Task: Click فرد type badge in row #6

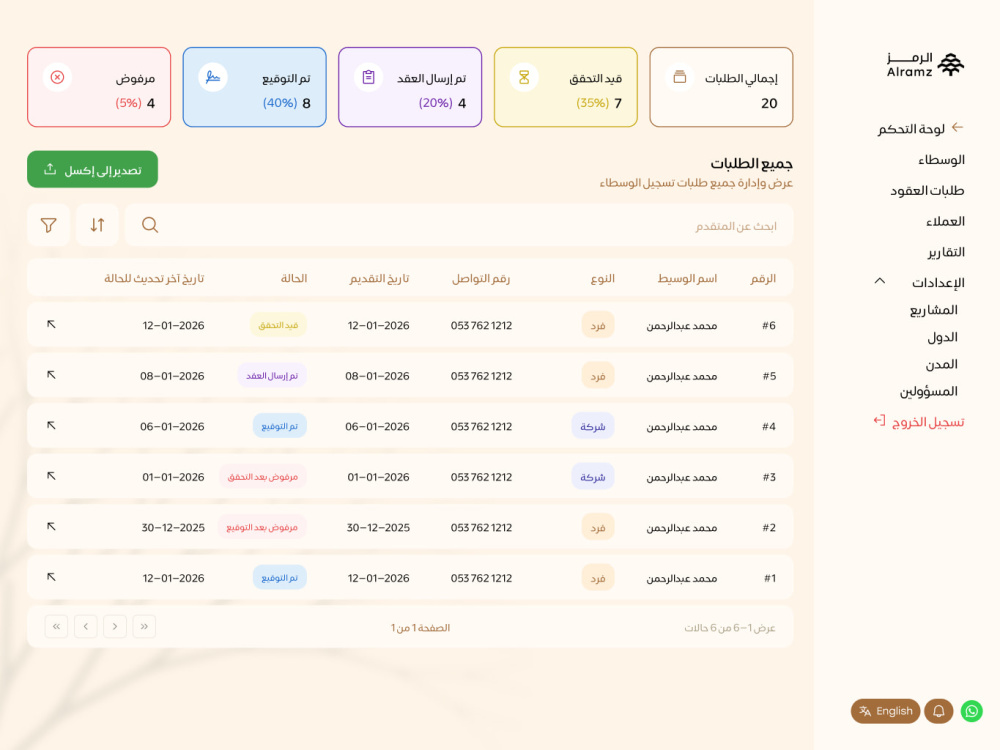Action: click(598, 325)
